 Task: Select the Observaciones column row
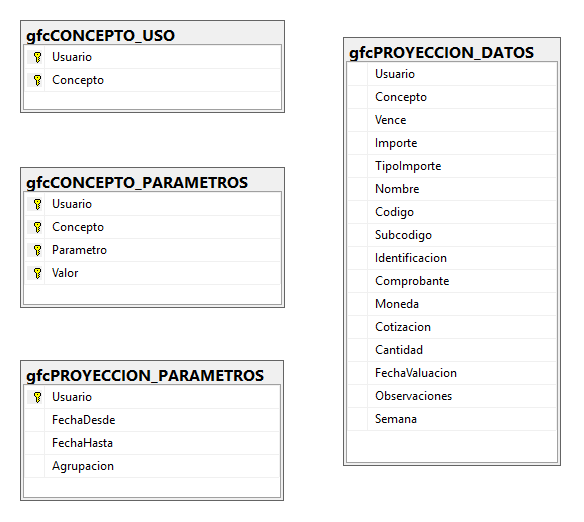pos(452,396)
